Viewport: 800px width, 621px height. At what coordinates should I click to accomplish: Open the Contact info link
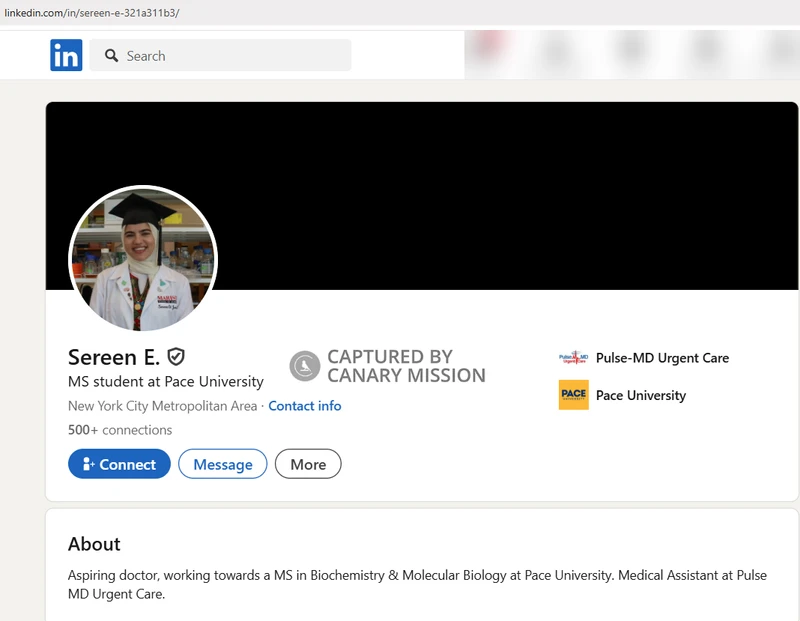pyautogui.click(x=307, y=406)
